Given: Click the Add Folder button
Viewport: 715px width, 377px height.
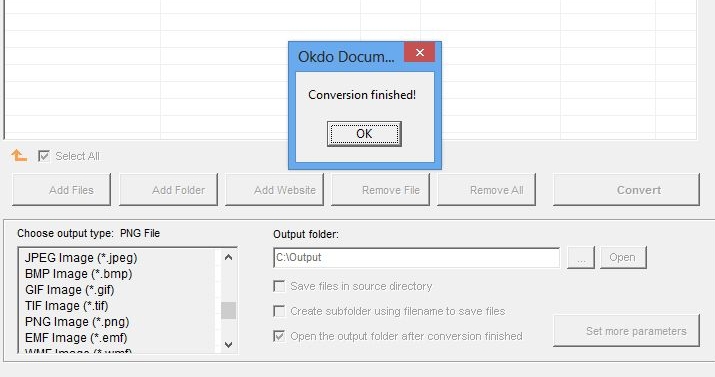Looking at the screenshot, I should point(168,190).
